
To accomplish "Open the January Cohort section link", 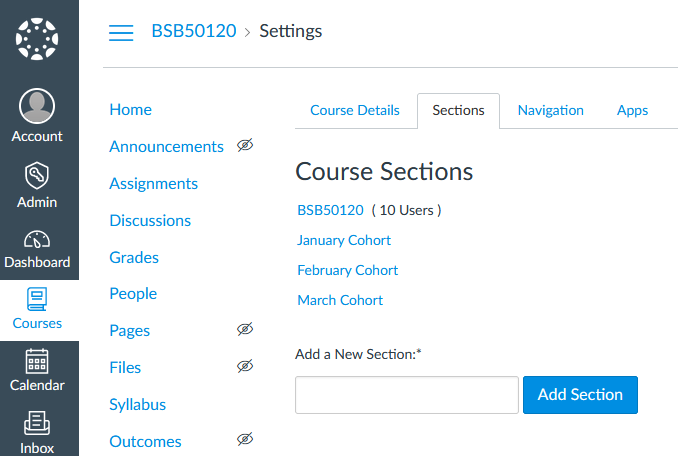I will pyautogui.click(x=344, y=240).
